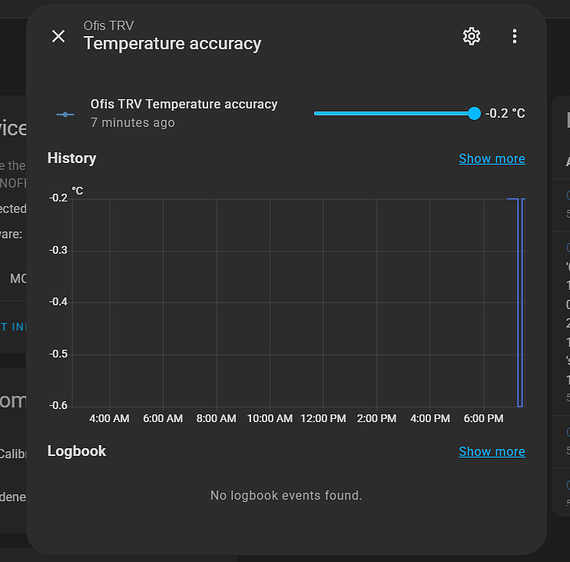Viewport: 570px width, 562px height.
Task: Click the blue spike in the history graph
Action: pos(520,302)
